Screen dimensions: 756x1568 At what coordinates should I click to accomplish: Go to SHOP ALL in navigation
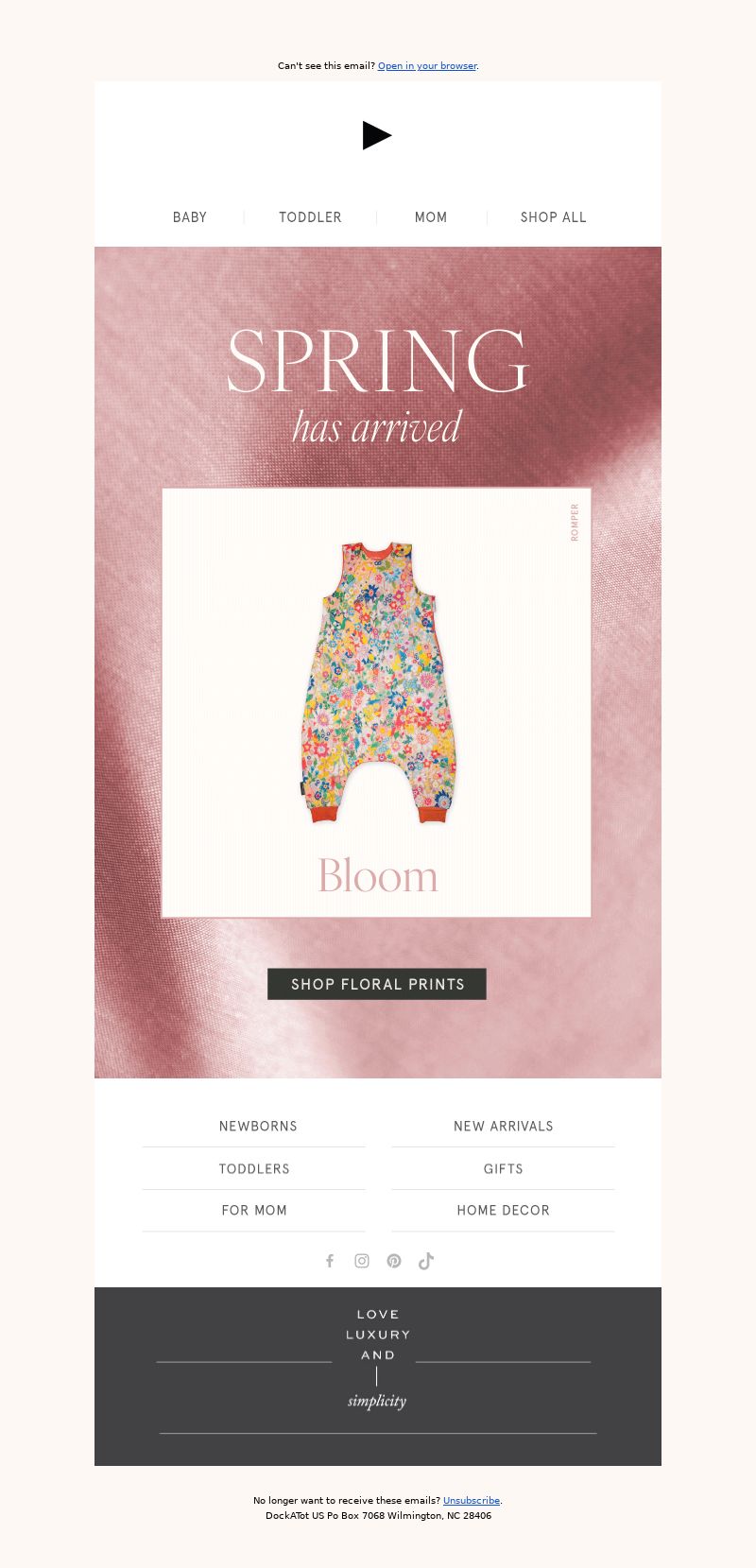(x=554, y=217)
